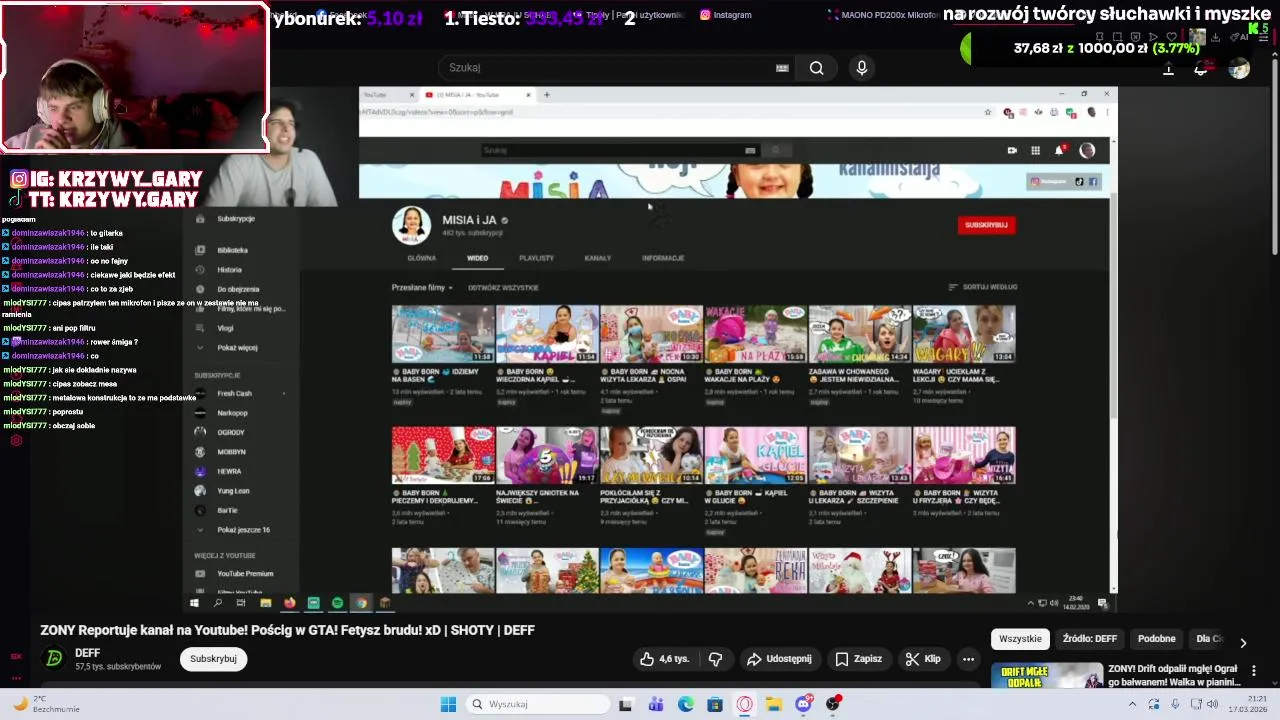This screenshot has width=1280, height=720.
Task: Open the Windows Start button on taskbar
Action: click(x=448, y=704)
